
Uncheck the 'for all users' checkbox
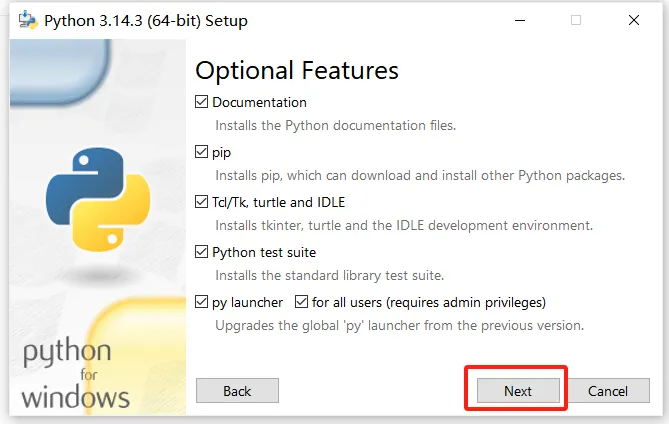(302, 302)
